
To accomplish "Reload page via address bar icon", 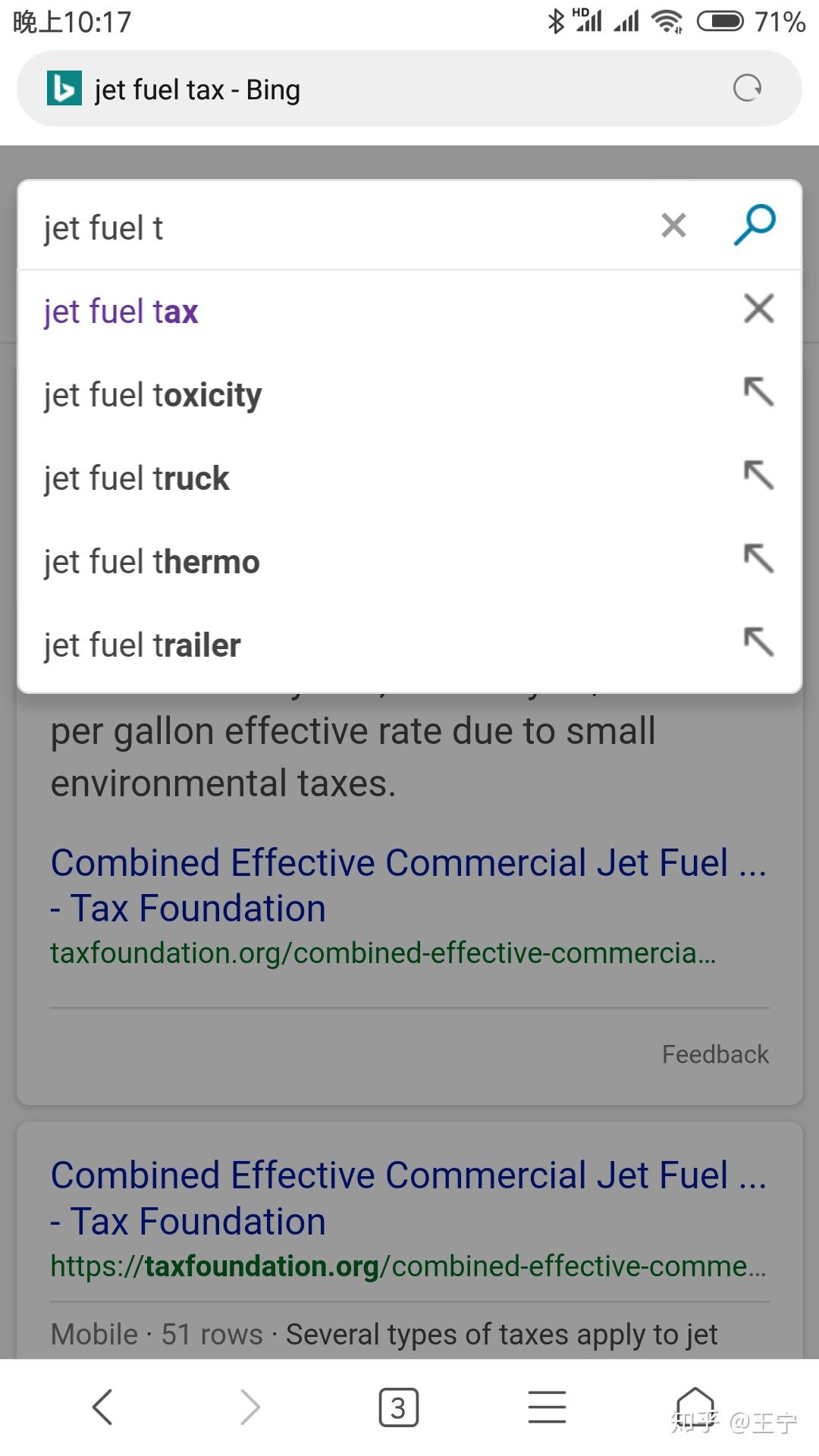I will click(x=747, y=89).
